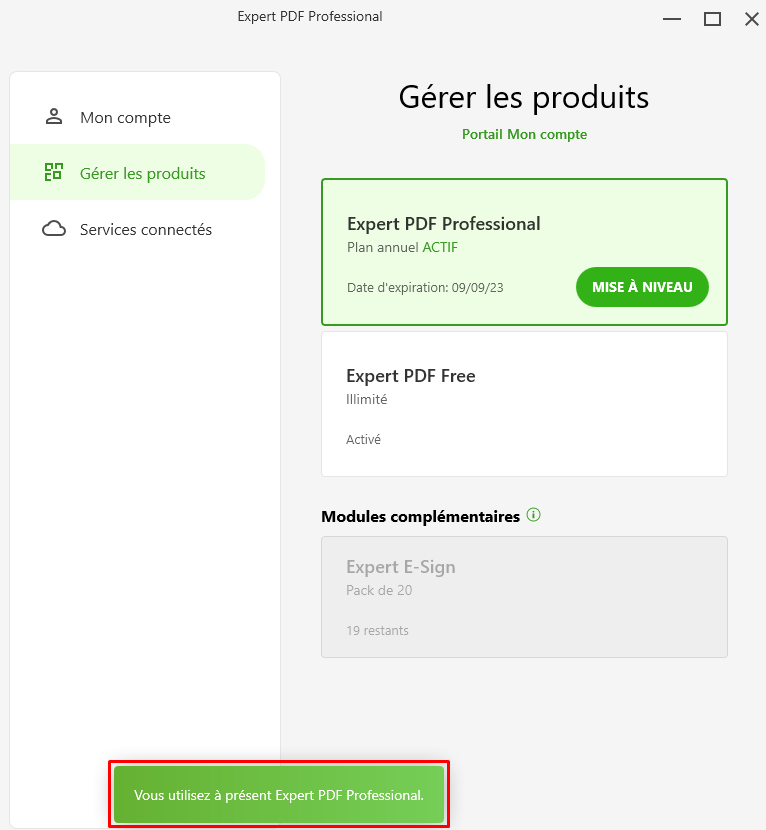Viewport: 766px width, 830px height.
Task: Minimize the Expert PDF Professional window
Action: pyautogui.click(x=672, y=19)
